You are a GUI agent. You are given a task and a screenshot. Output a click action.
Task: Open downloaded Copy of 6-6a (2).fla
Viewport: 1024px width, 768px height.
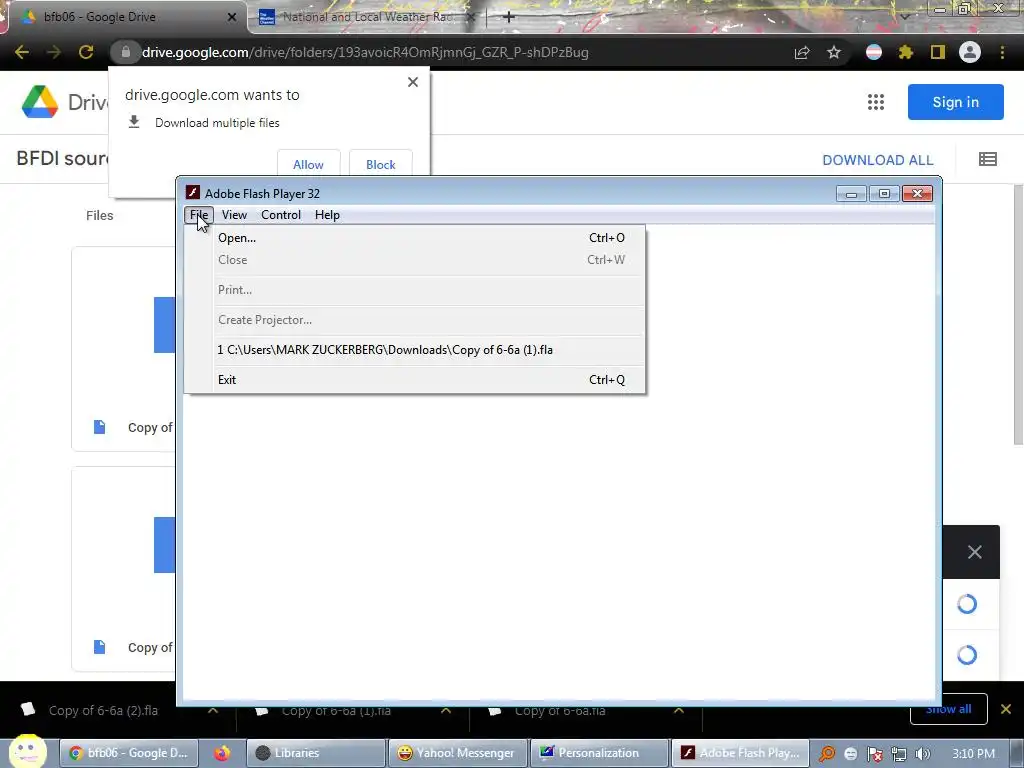(x=103, y=711)
